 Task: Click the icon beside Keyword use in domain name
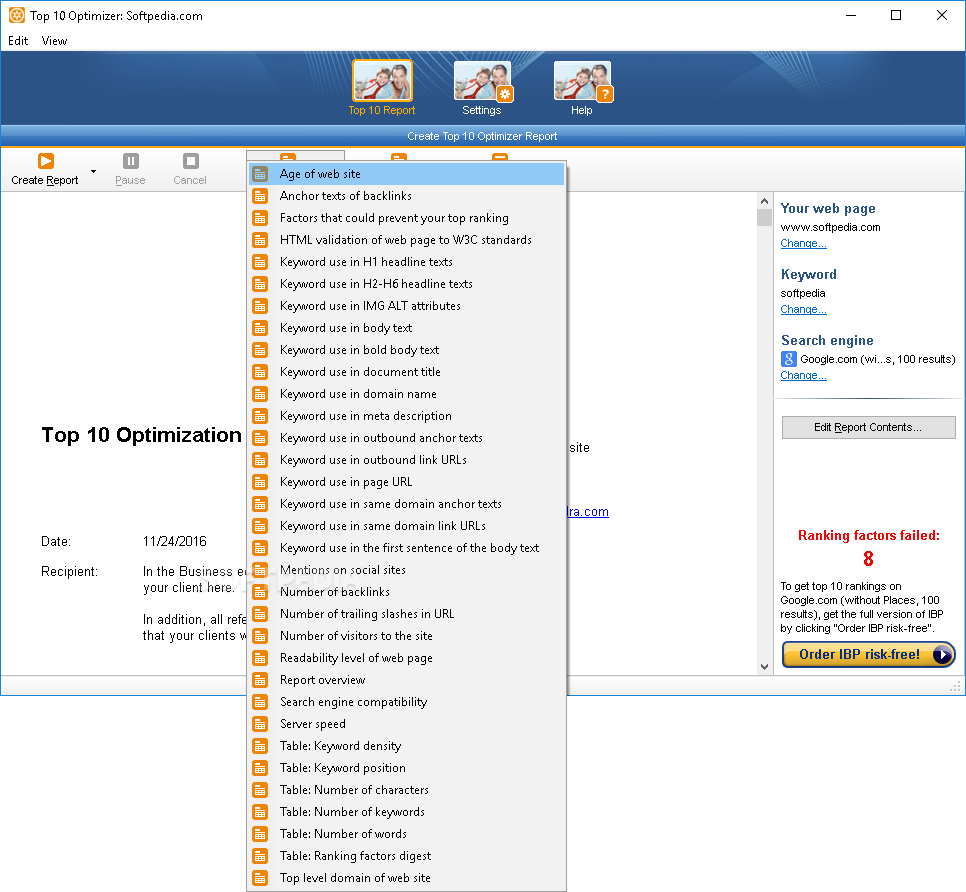[260, 394]
